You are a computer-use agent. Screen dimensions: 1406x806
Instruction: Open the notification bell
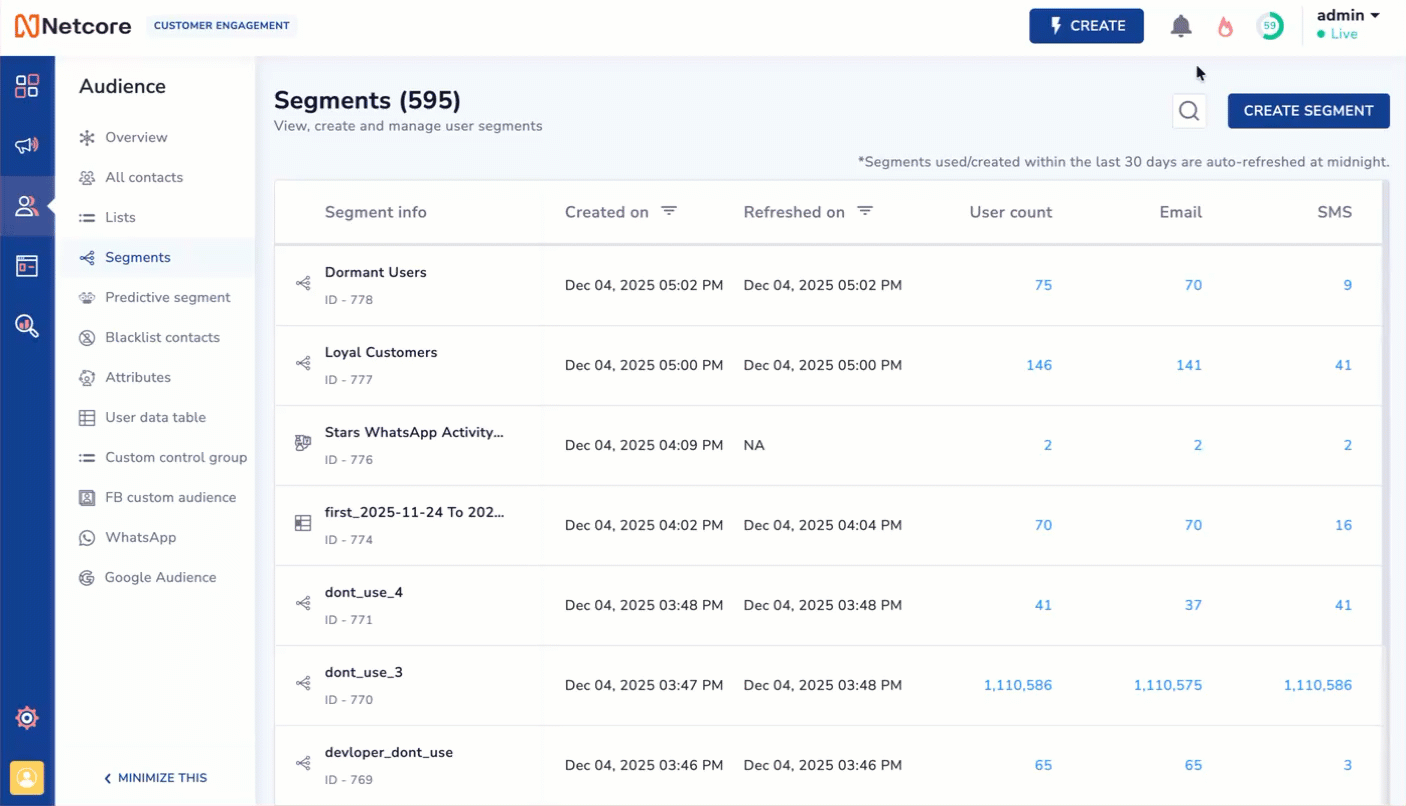pyautogui.click(x=1181, y=26)
